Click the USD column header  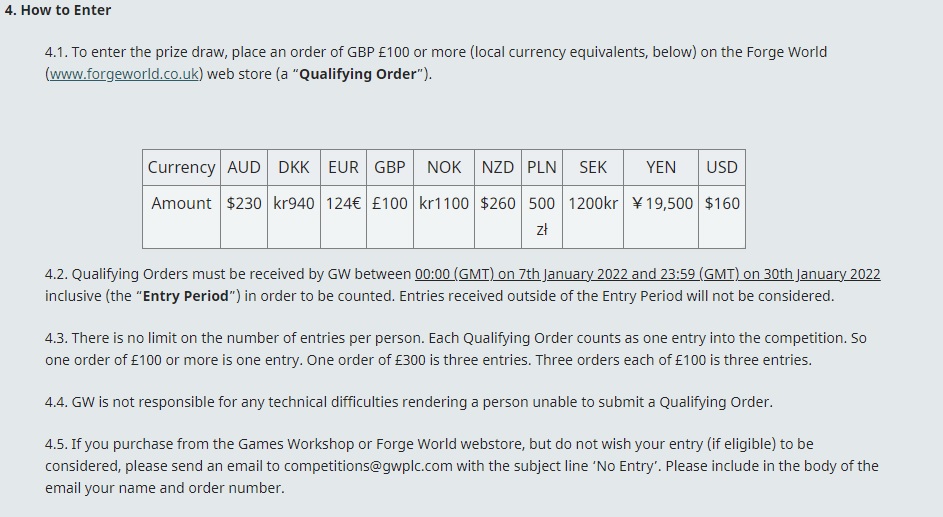[722, 167]
